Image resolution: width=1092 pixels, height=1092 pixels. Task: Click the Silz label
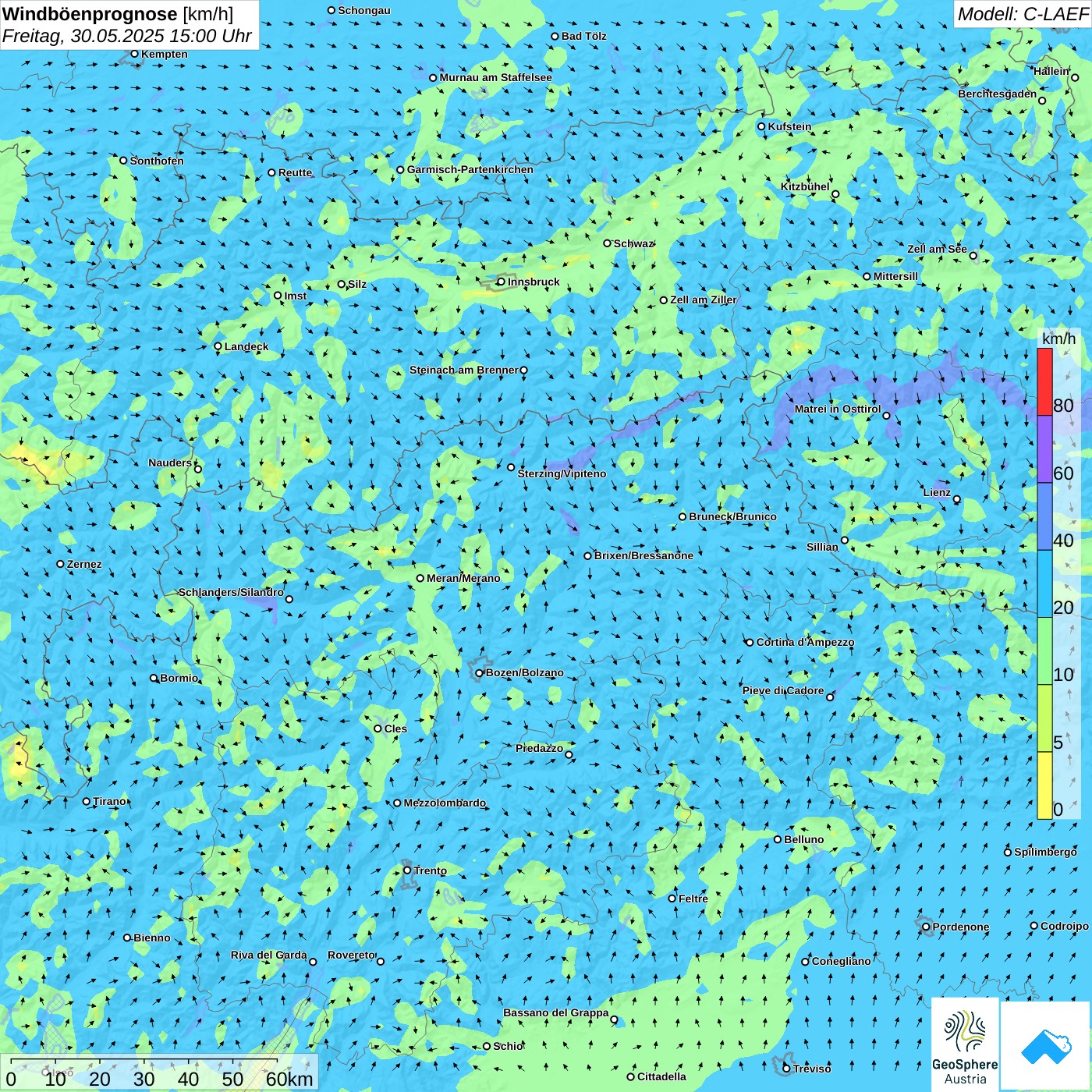click(x=357, y=284)
